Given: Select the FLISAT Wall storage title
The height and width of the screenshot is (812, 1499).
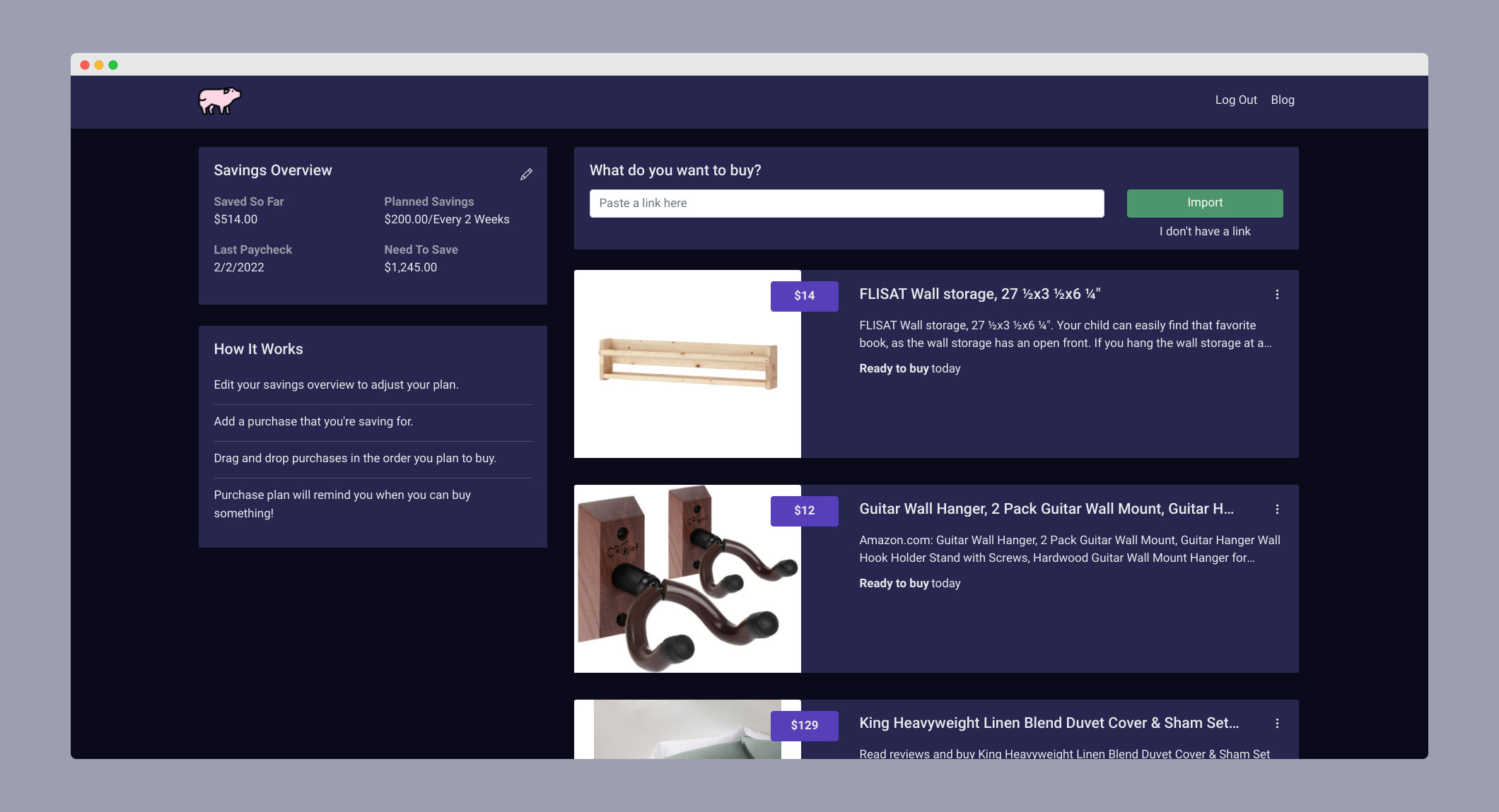Looking at the screenshot, I should 979,294.
